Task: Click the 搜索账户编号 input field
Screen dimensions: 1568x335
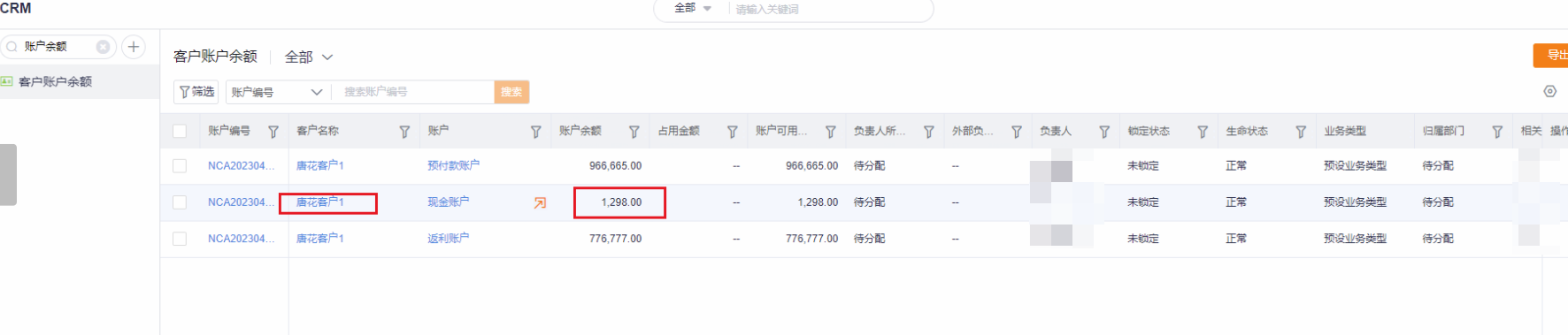Action: (414, 92)
